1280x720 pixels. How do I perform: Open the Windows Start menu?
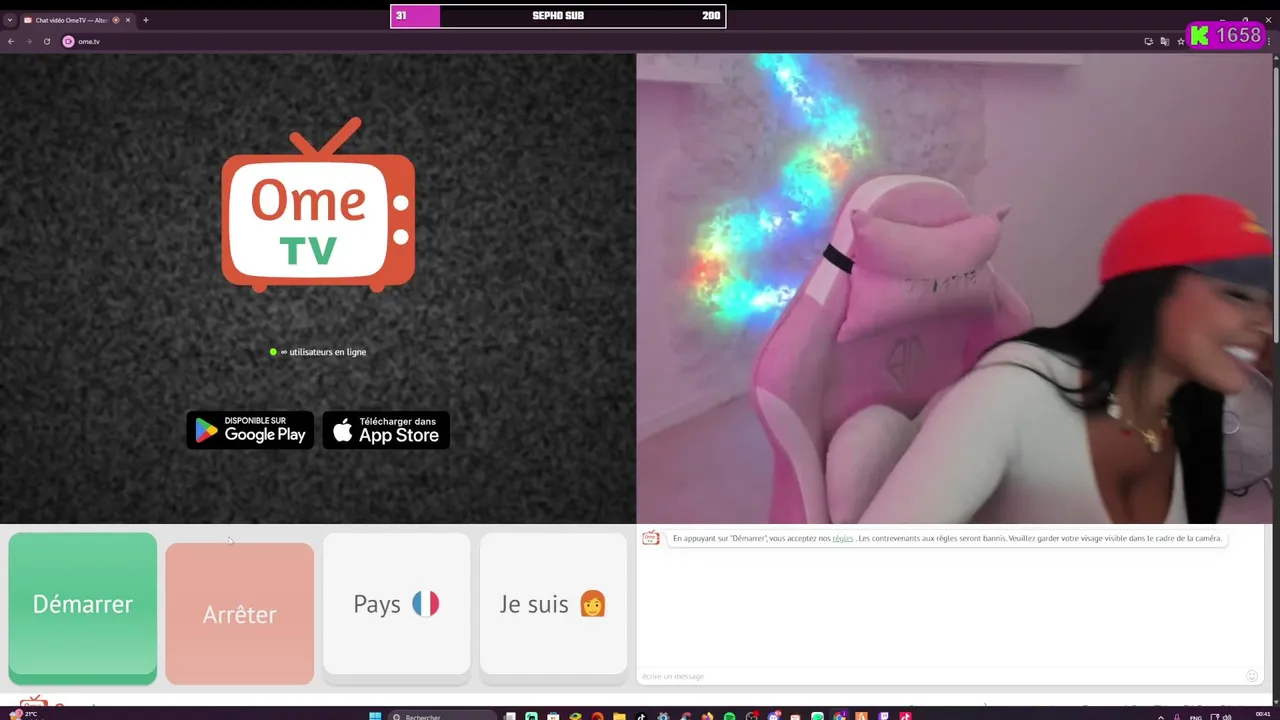click(x=375, y=716)
